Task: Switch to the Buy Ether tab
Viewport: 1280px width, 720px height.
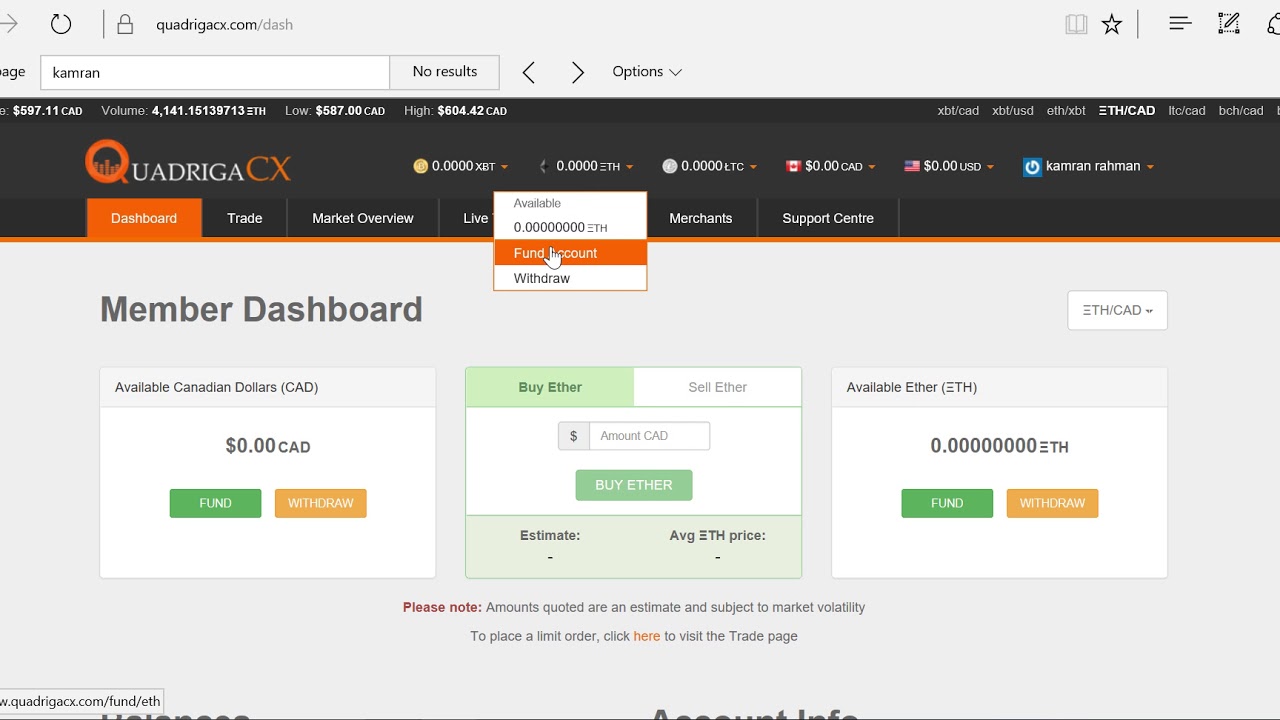Action: click(550, 387)
